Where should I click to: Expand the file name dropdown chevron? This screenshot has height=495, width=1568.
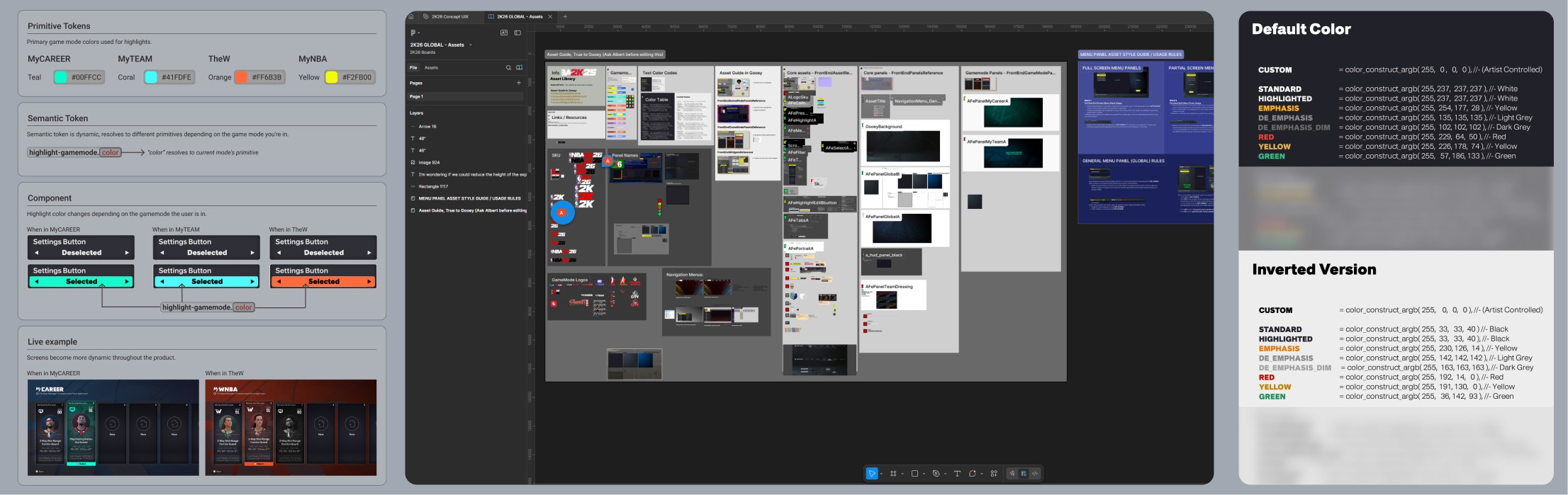(471, 45)
